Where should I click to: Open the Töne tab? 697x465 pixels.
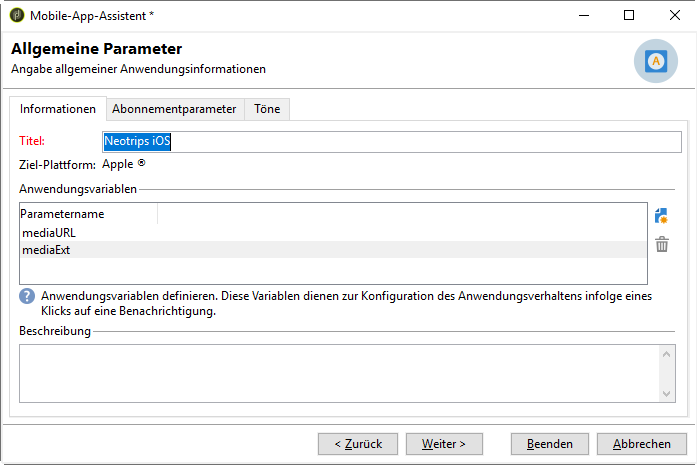pyautogui.click(x=267, y=109)
